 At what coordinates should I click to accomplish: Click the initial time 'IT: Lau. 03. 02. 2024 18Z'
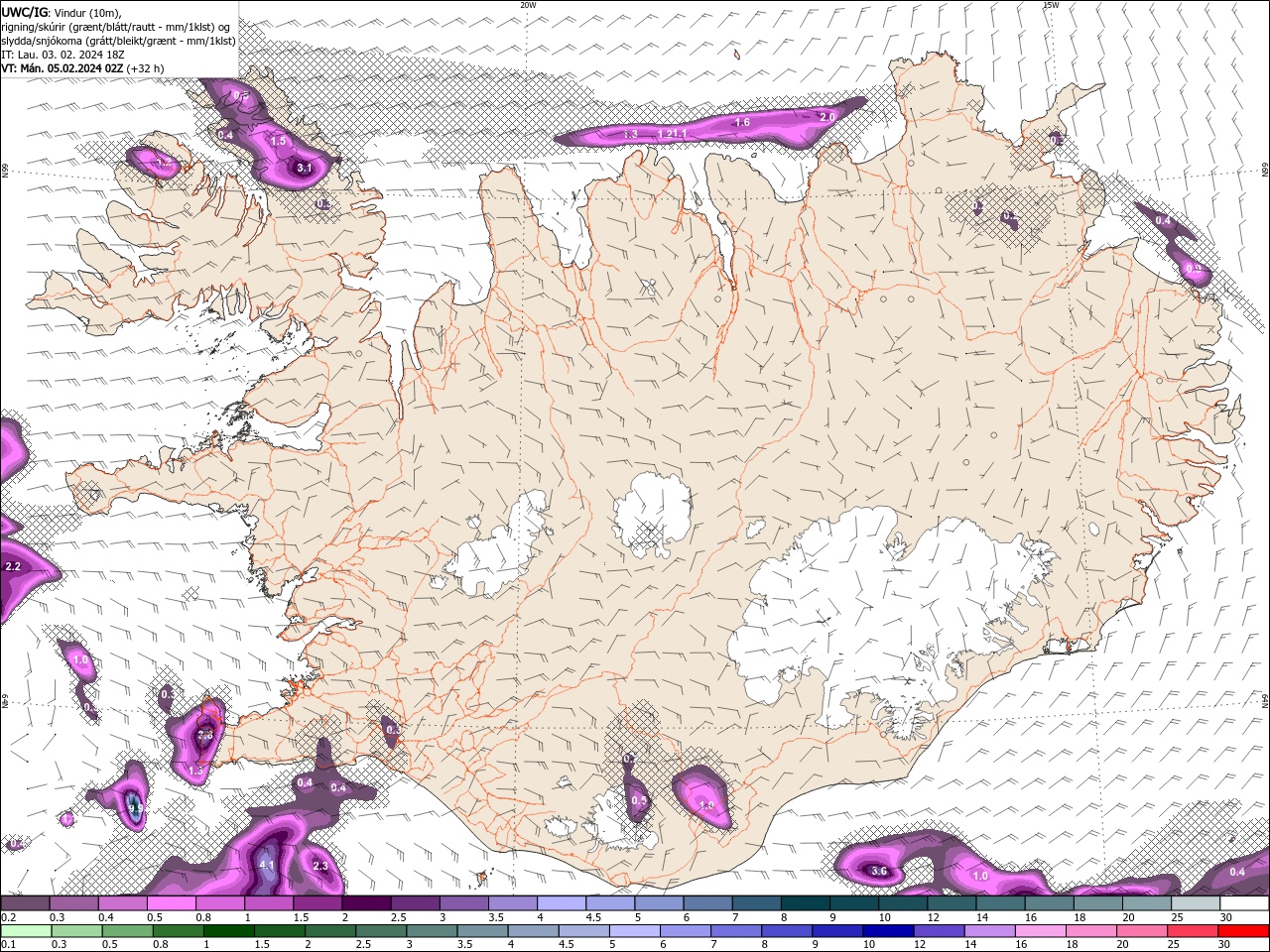click(x=62, y=55)
